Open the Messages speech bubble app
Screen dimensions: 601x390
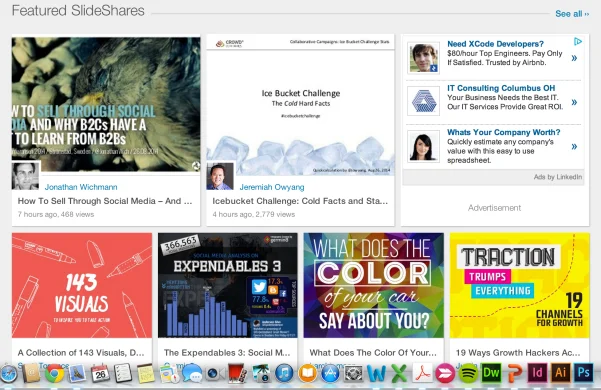coord(191,374)
